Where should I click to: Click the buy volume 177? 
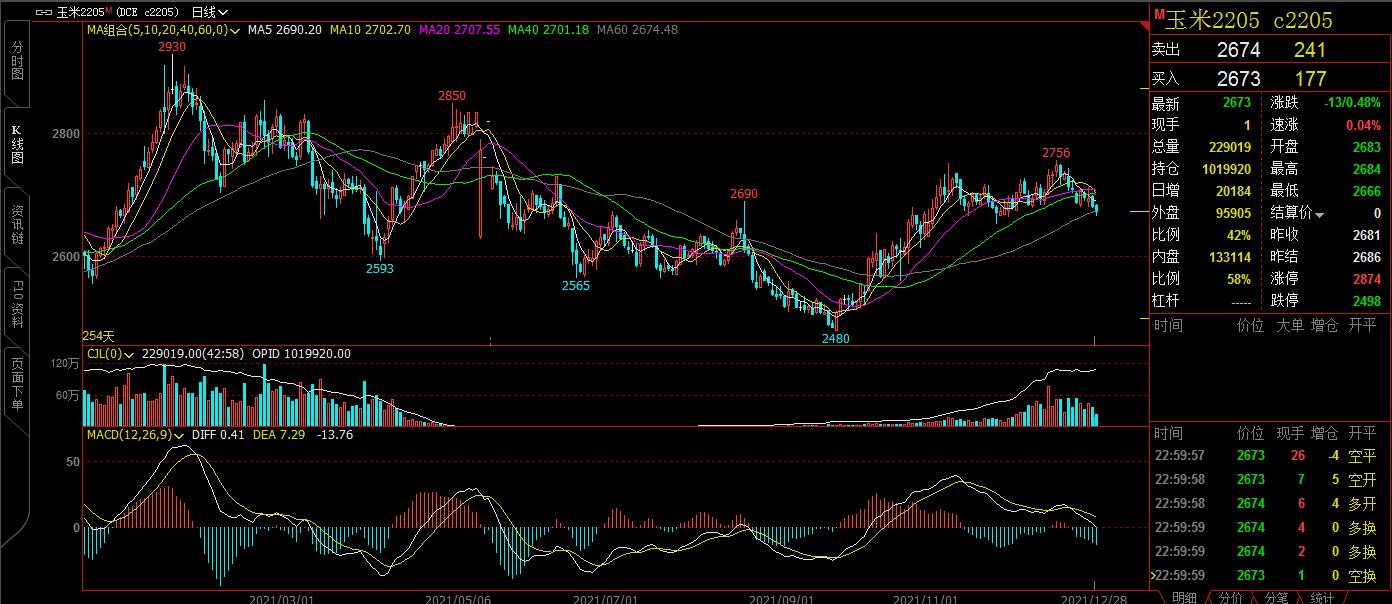[1310, 78]
